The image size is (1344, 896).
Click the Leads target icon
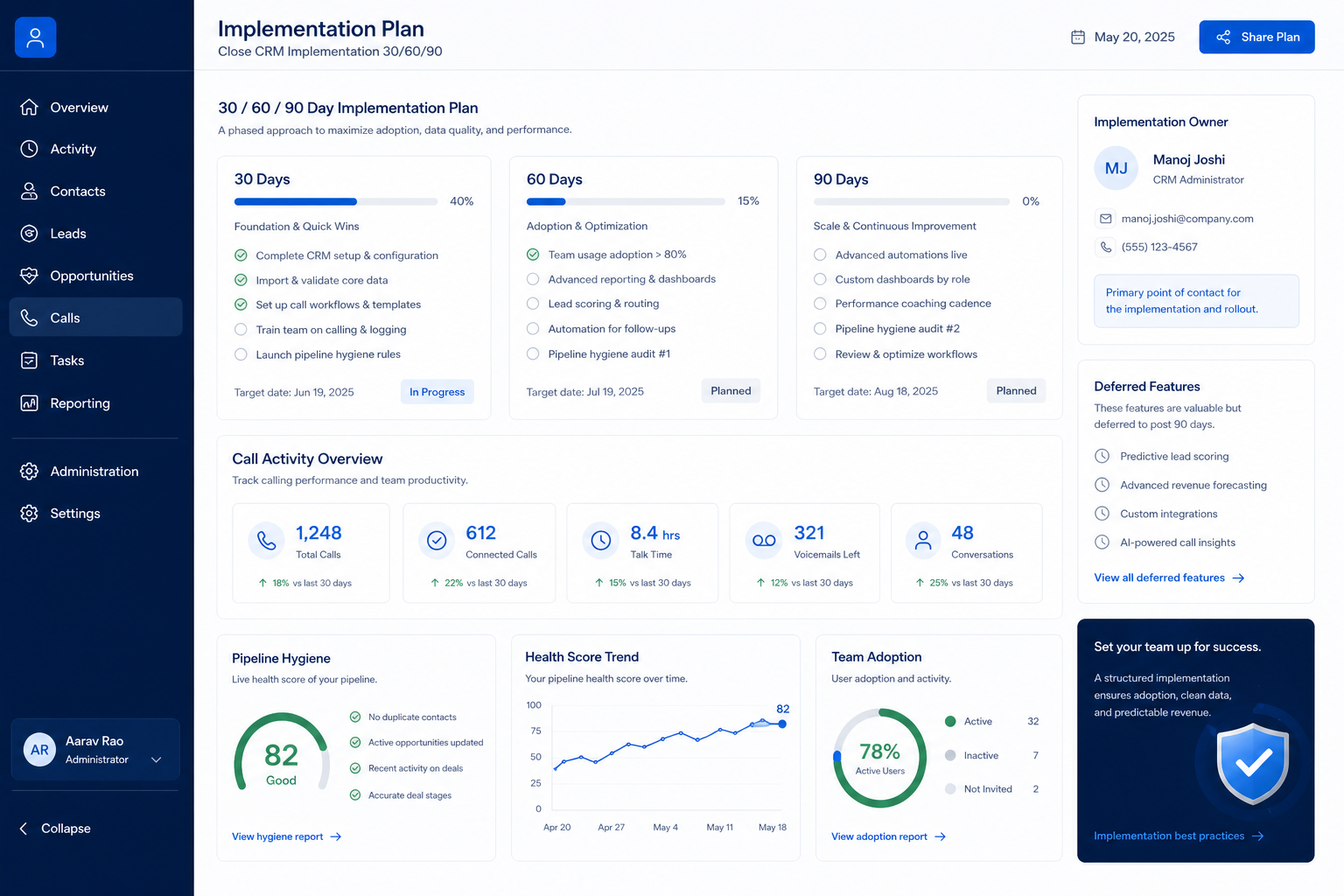[29, 234]
